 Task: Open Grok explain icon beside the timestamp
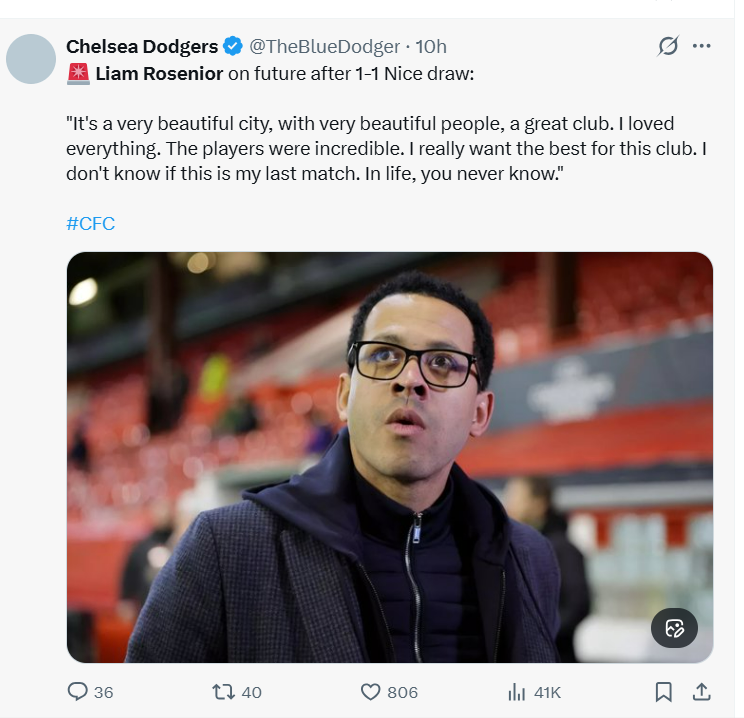(667, 46)
